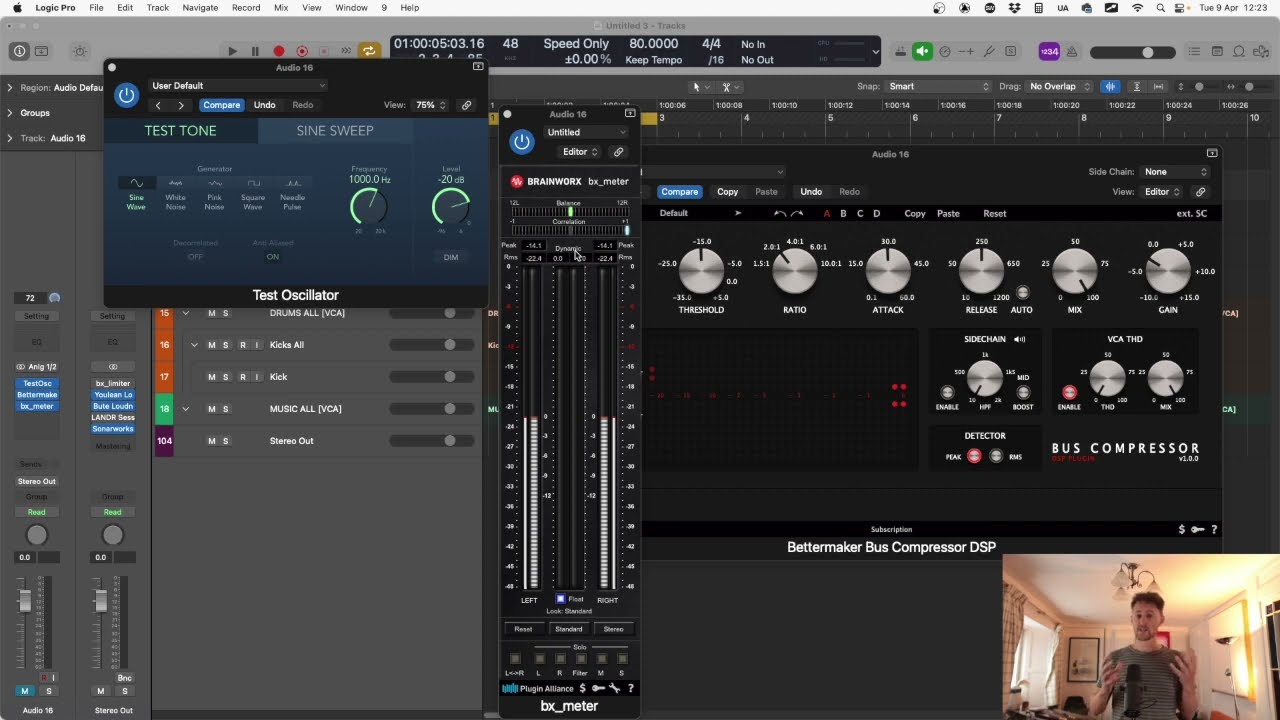Click the bx_meter wrench settings icon
1280x720 pixels.
pyautogui.click(x=614, y=688)
